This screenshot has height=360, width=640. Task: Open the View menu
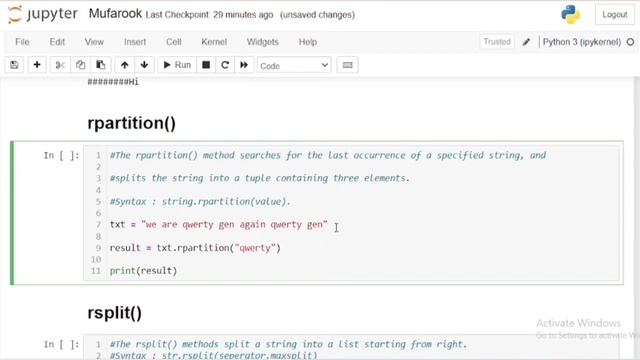pyautogui.click(x=94, y=42)
